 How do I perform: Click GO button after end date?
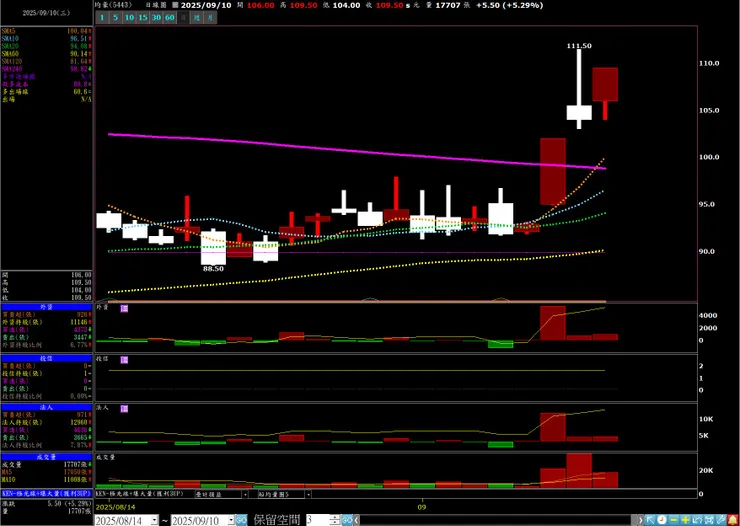pyautogui.click(x=241, y=520)
